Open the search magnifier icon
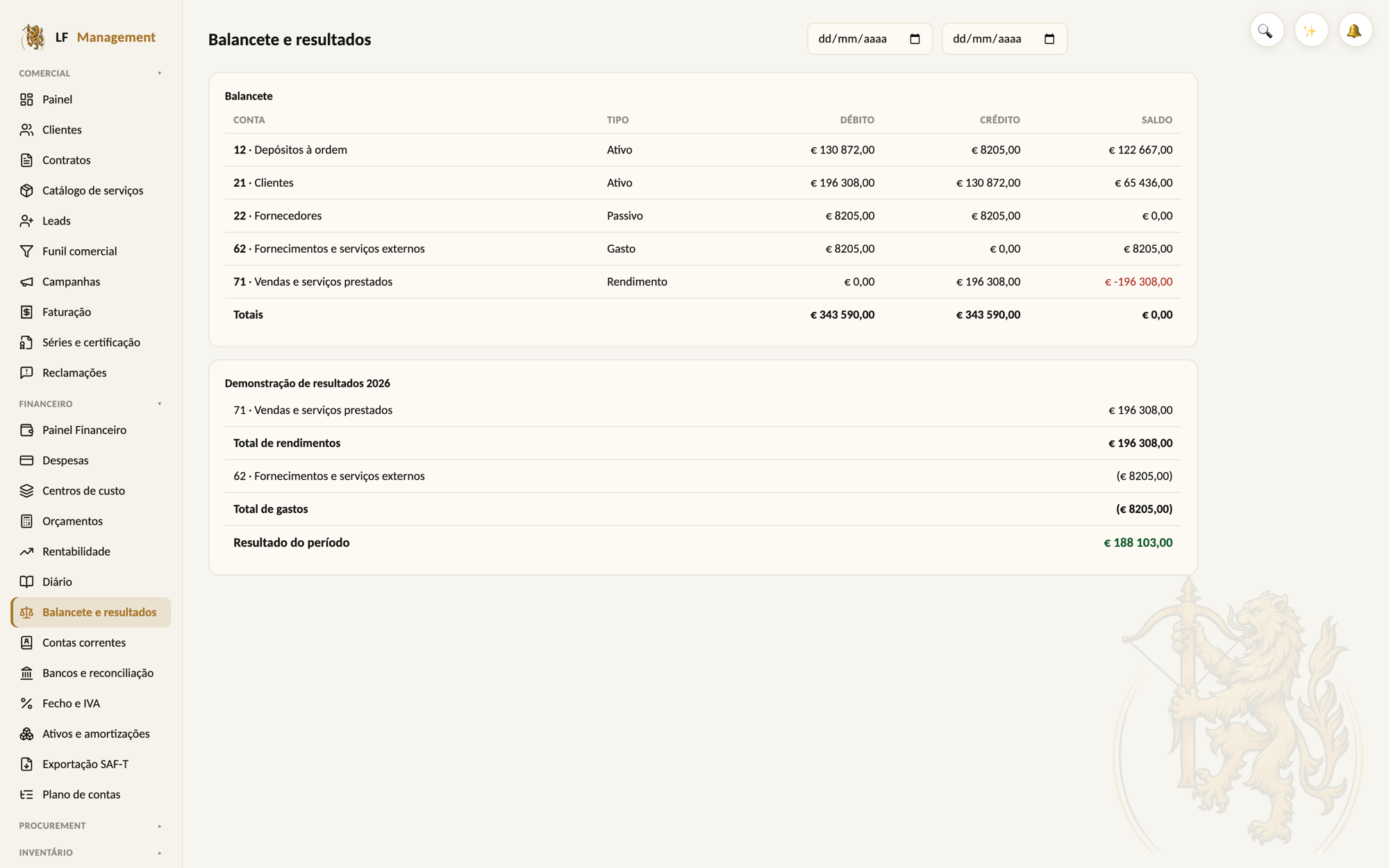 [x=1266, y=31]
